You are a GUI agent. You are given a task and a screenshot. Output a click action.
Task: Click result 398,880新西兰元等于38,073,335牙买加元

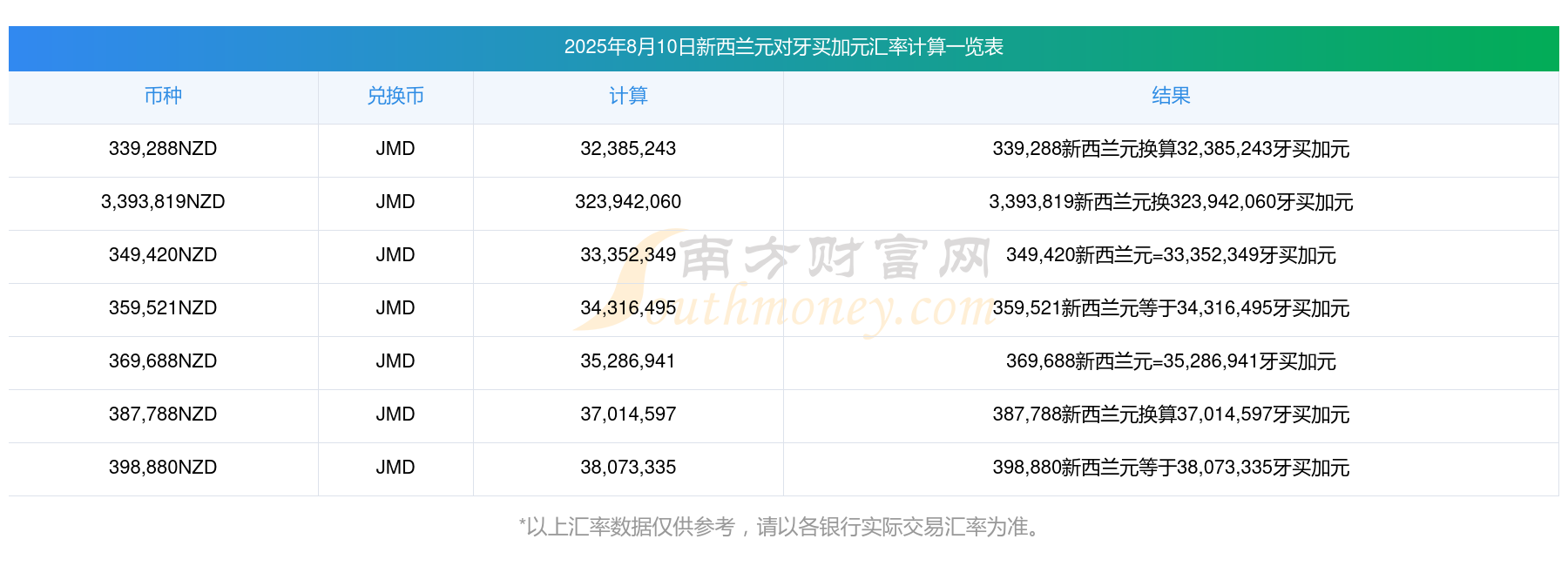tap(1171, 468)
